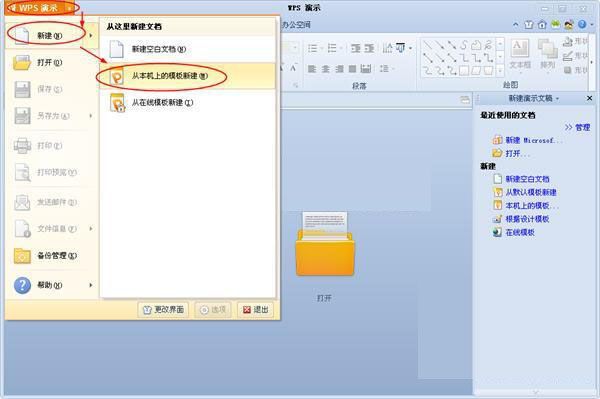
Task: Click the green icon beside the home icon
Action: pos(555,24)
